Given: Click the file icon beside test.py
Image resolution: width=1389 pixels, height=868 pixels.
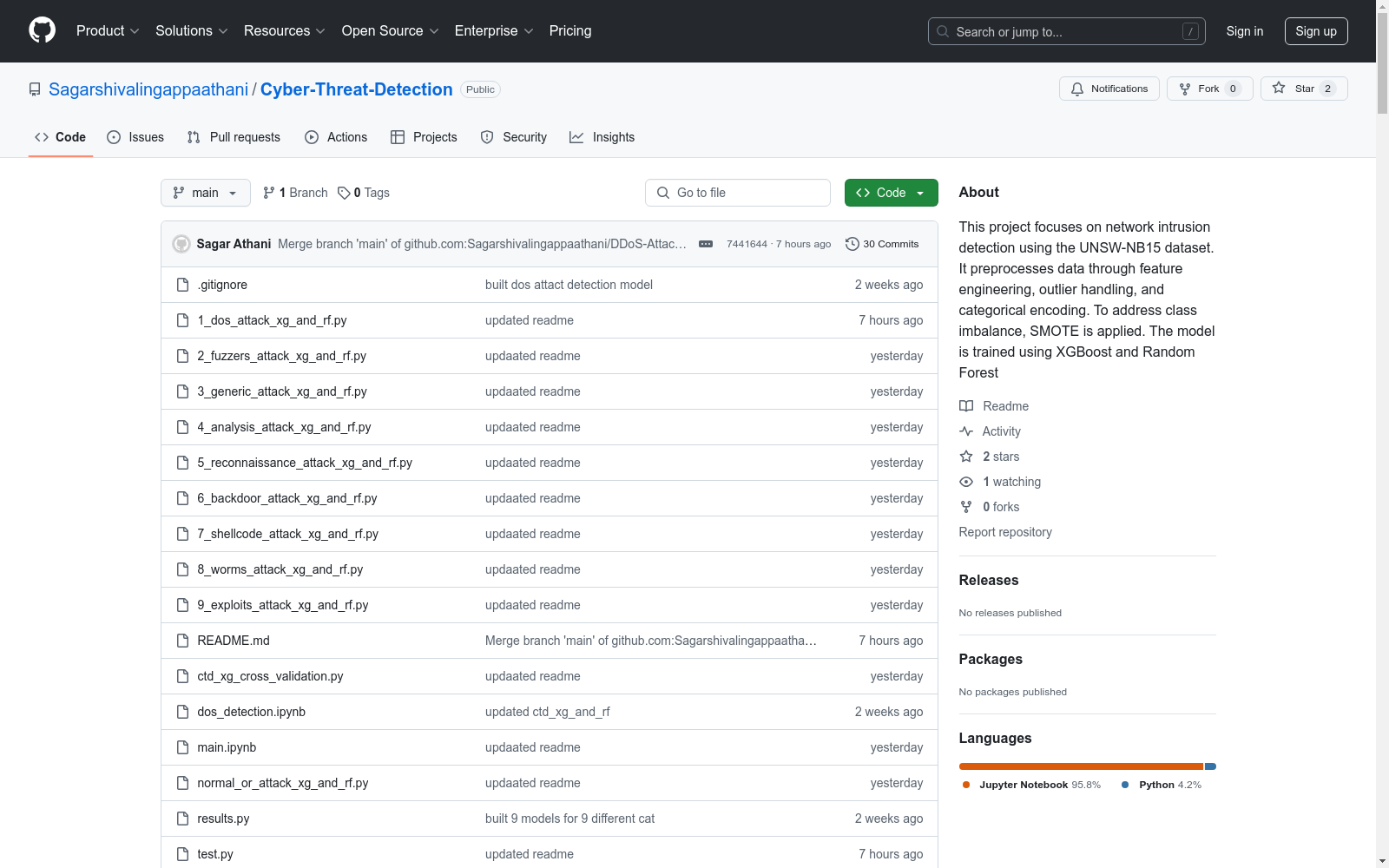Looking at the screenshot, I should (x=182, y=854).
